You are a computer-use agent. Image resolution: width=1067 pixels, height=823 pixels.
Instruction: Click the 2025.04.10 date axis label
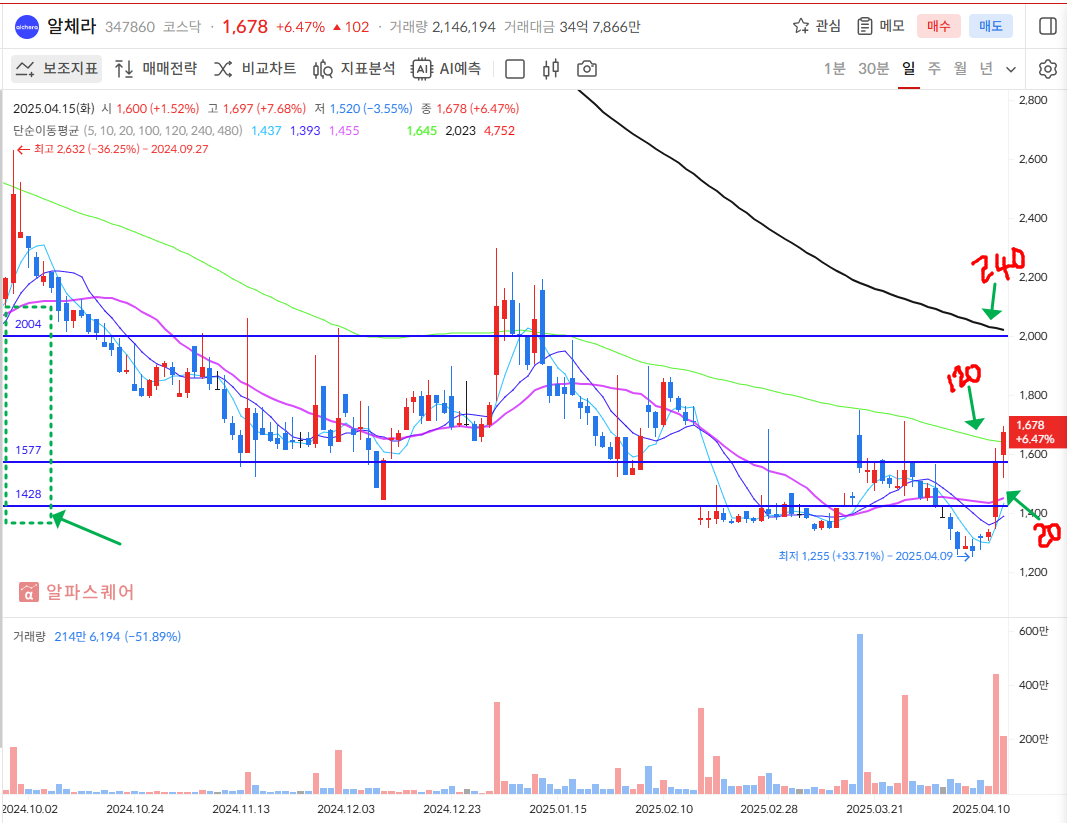click(981, 809)
